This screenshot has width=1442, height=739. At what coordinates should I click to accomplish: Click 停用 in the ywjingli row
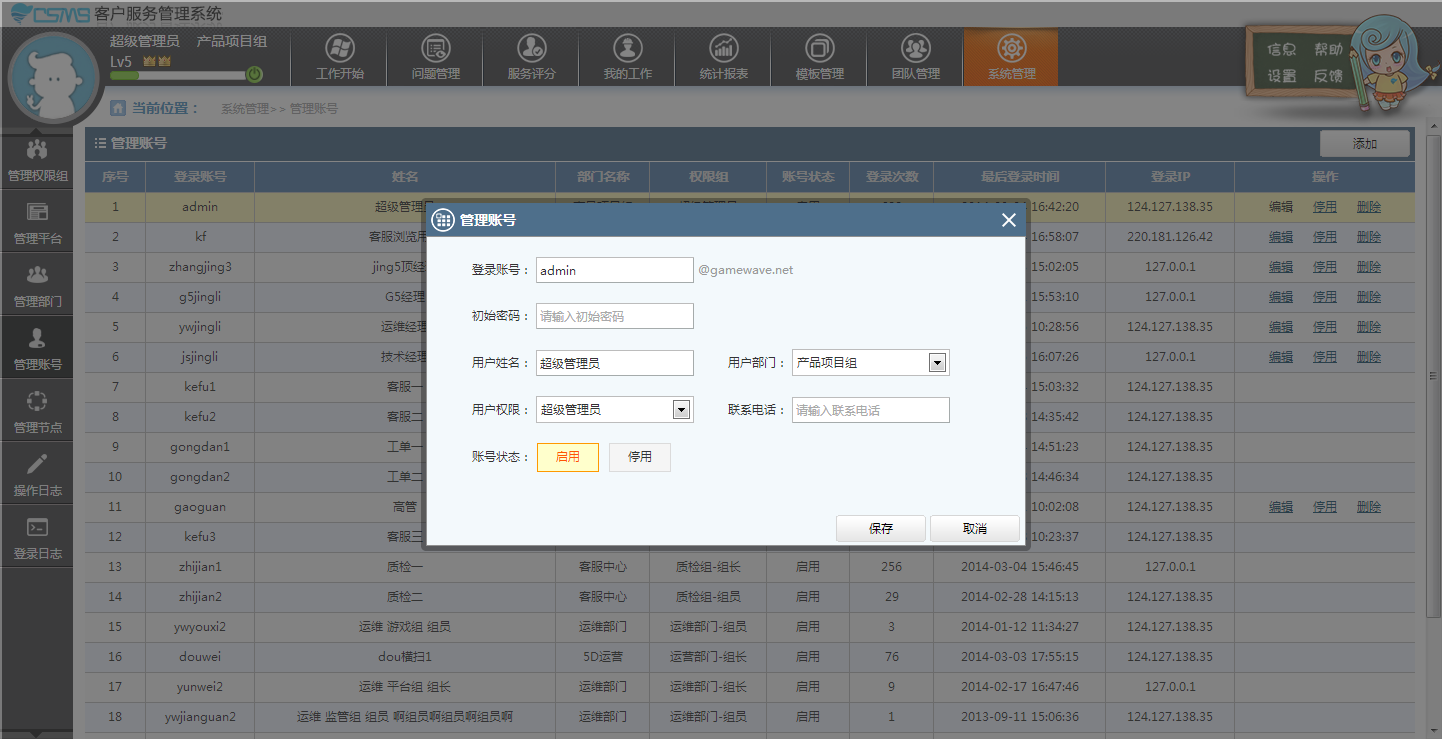(1325, 327)
